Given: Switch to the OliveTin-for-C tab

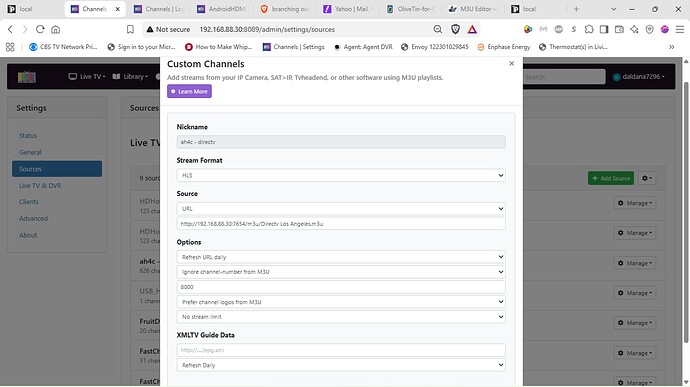Looking at the screenshot, I should point(411,9).
